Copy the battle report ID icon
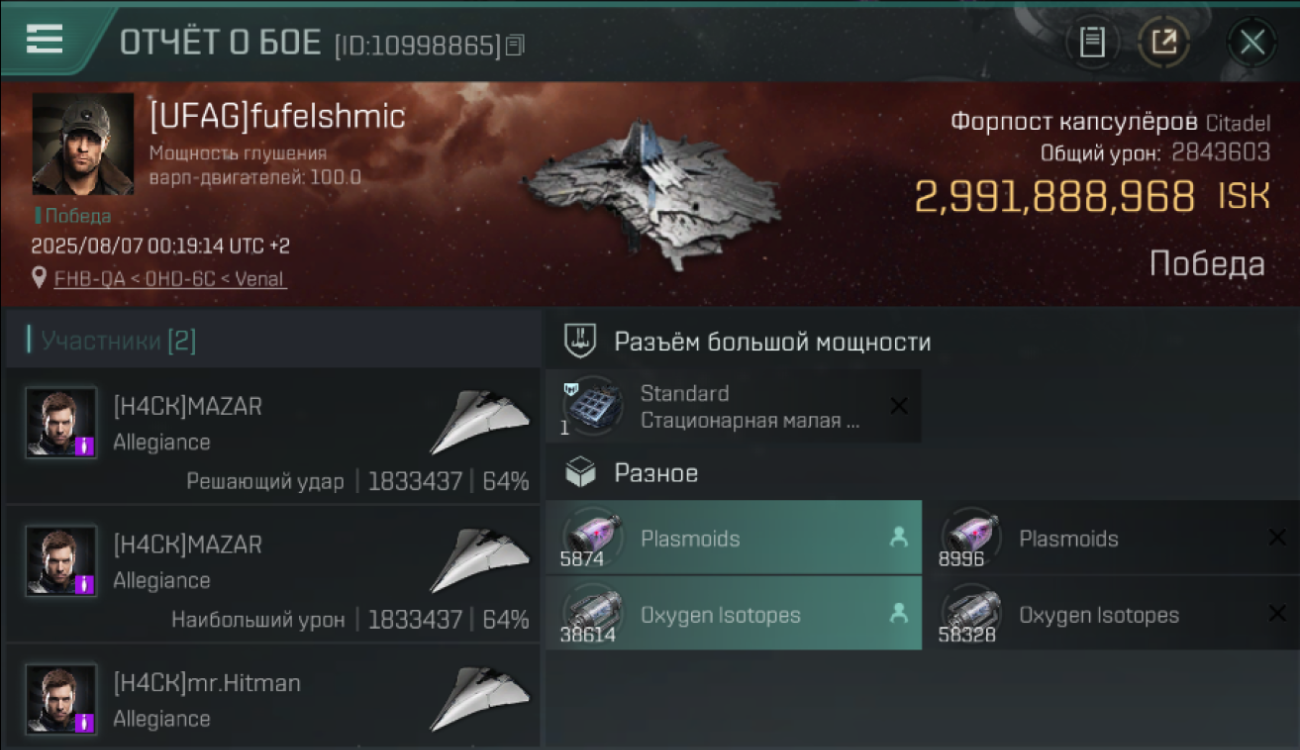Viewport: 1300px width, 750px height. pos(515,45)
